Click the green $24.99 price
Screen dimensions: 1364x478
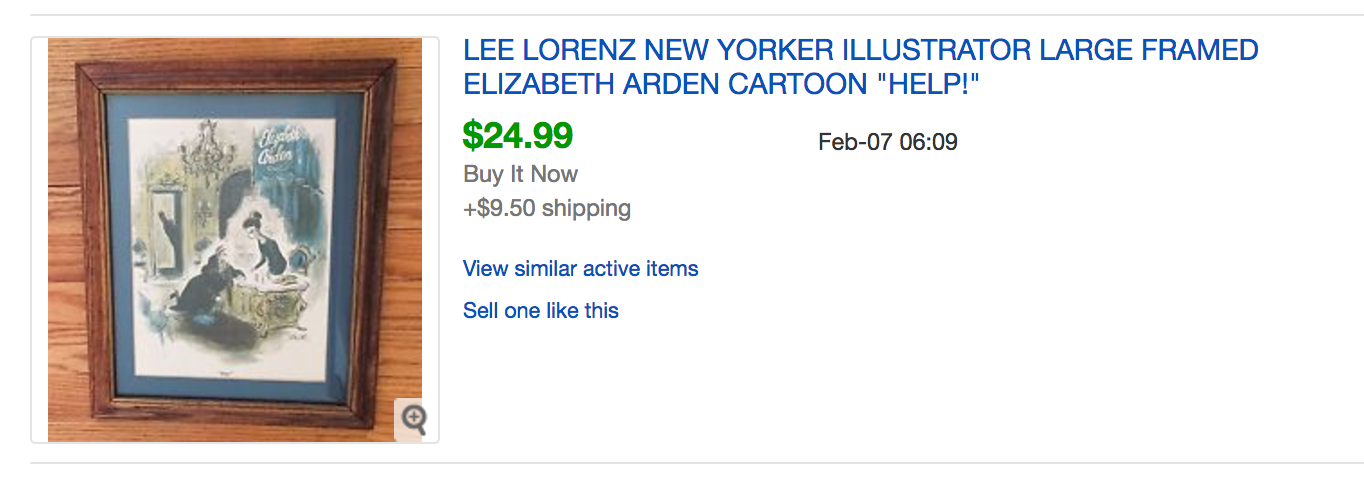517,135
